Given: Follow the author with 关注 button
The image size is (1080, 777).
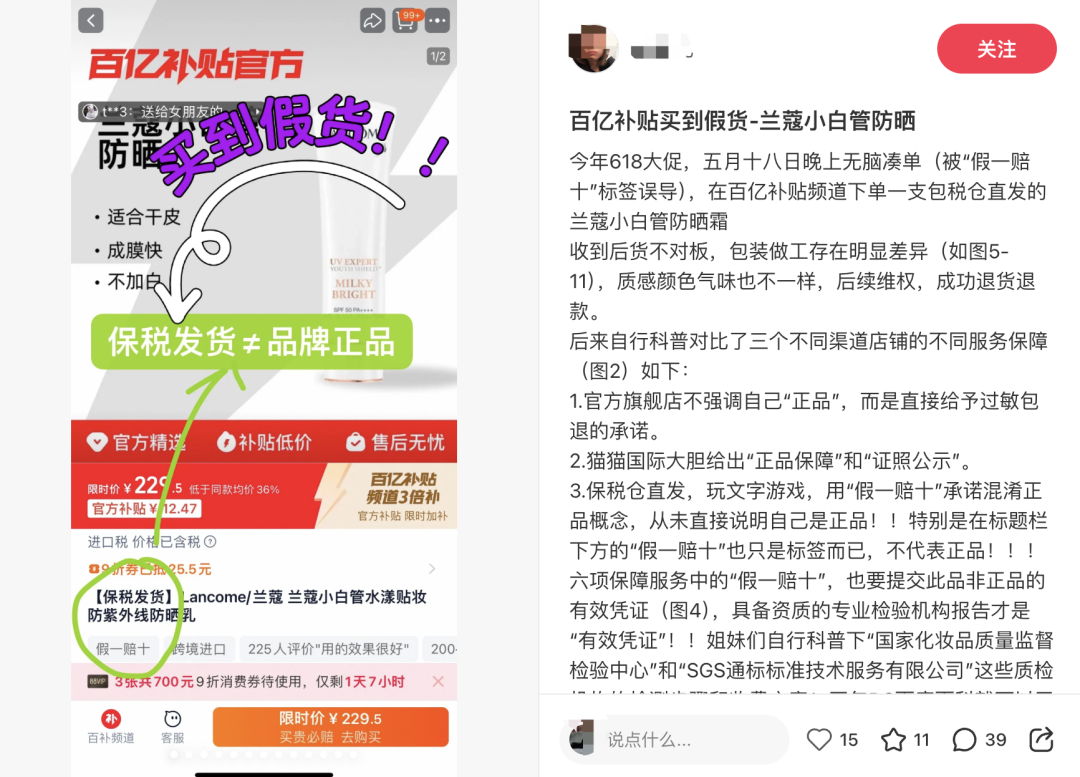Looking at the screenshot, I should tap(997, 49).
